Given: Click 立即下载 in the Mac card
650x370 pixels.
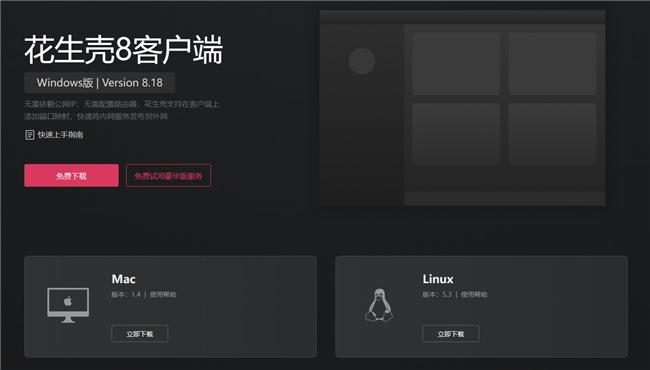Looking at the screenshot, I should tap(140, 334).
